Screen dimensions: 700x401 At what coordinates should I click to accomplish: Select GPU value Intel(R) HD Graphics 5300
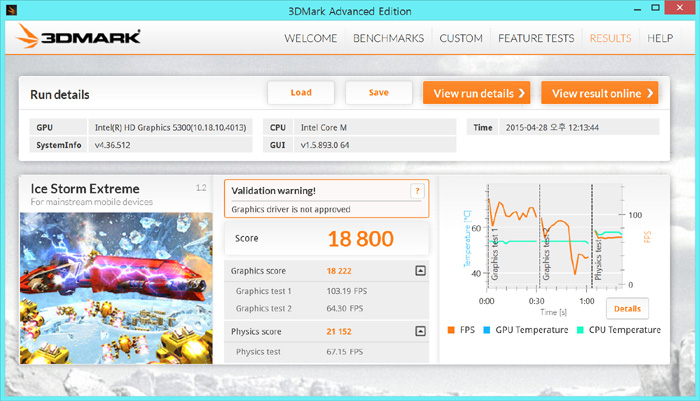click(x=170, y=128)
